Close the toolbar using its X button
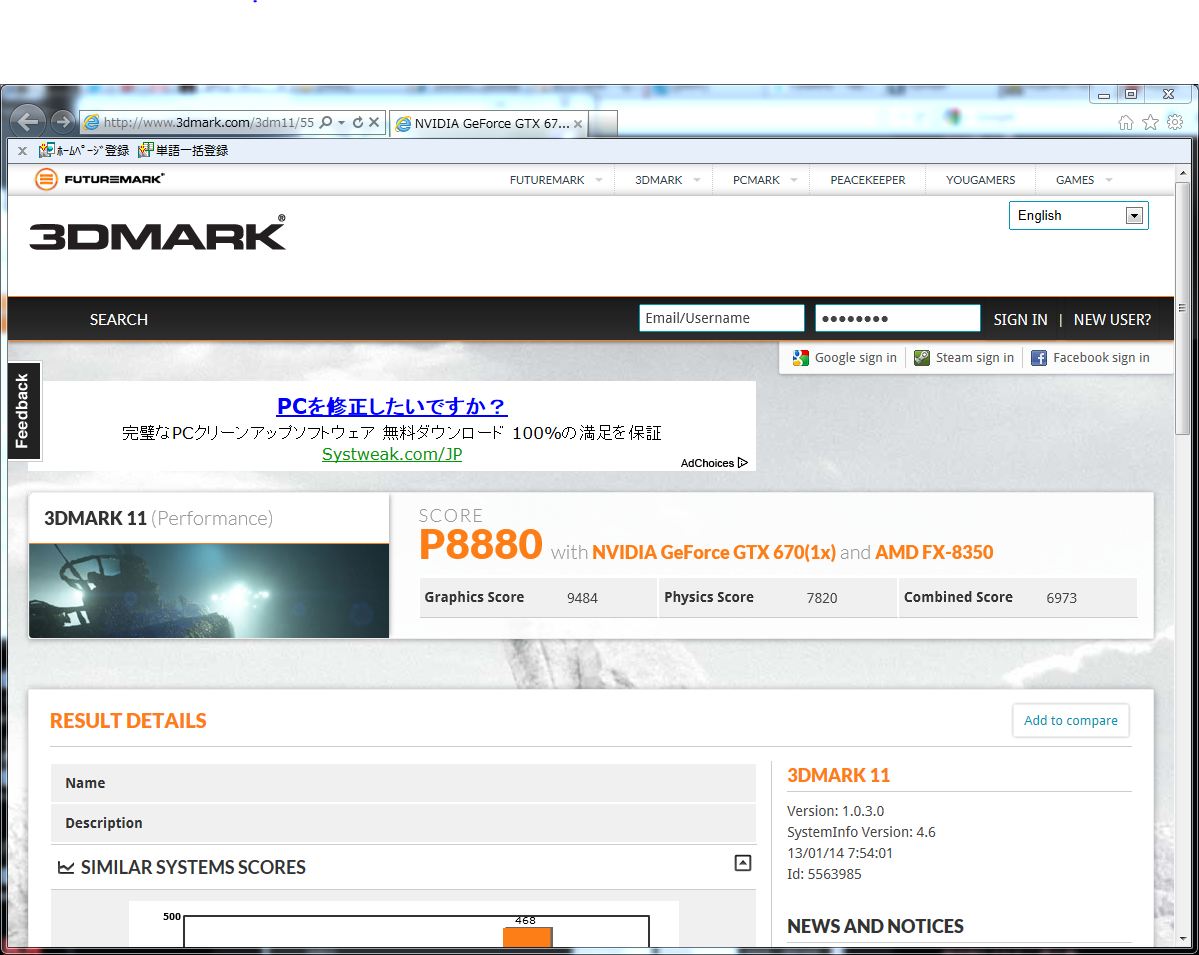Viewport: 1199px width, 955px height. pos(22,151)
